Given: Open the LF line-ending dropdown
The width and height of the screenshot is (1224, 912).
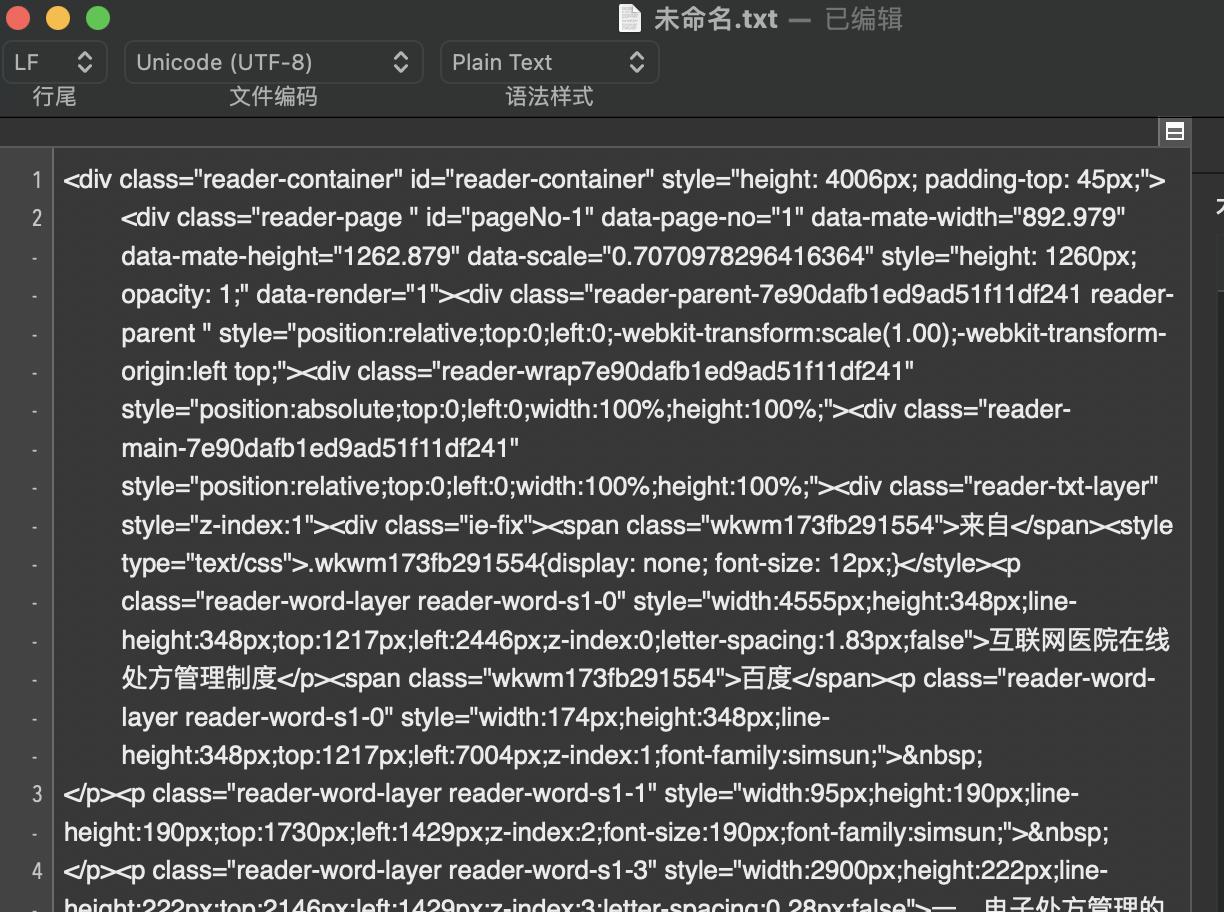Looking at the screenshot, I should point(50,62).
